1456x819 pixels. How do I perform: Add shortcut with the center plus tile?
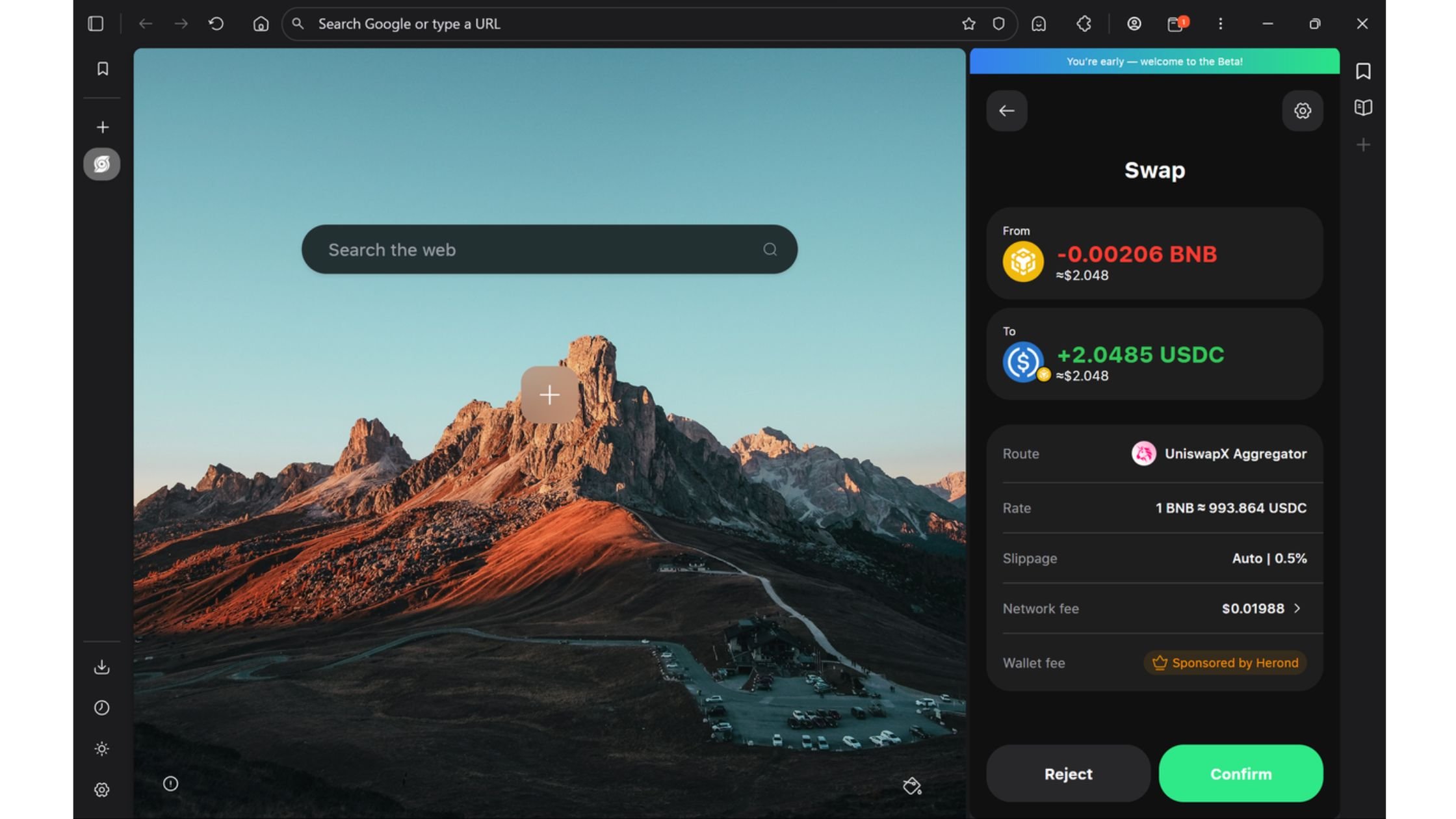[x=549, y=395]
